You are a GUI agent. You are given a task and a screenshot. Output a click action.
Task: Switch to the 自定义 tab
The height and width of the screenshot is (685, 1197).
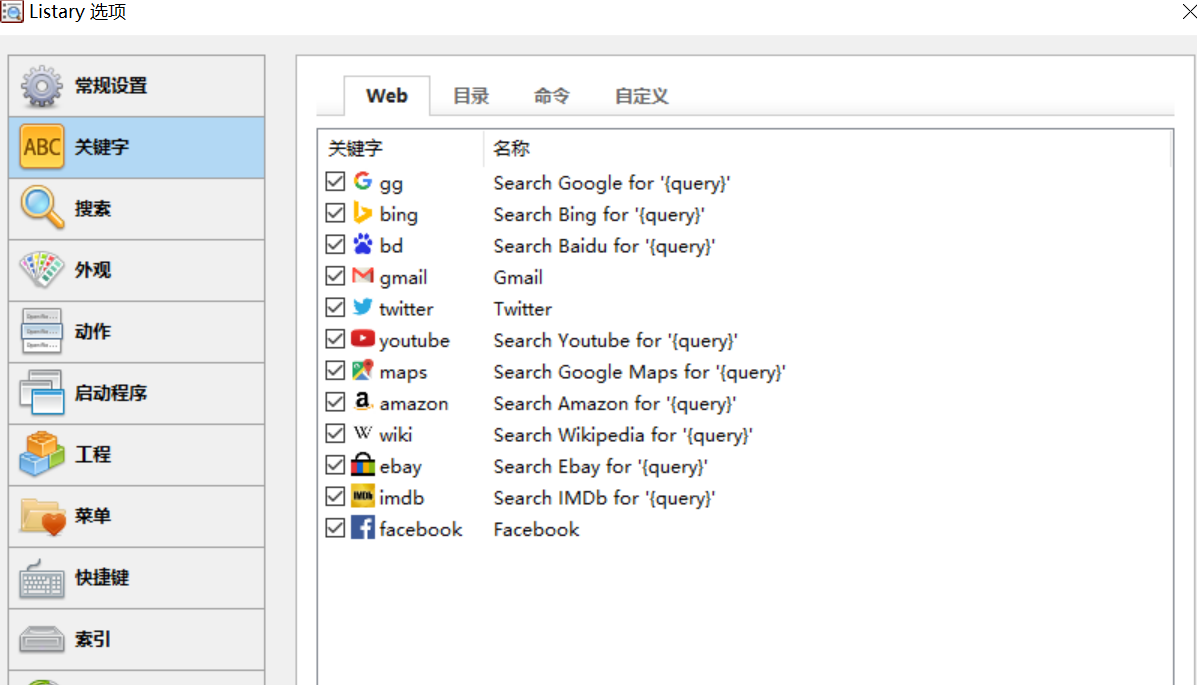point(641,96)
